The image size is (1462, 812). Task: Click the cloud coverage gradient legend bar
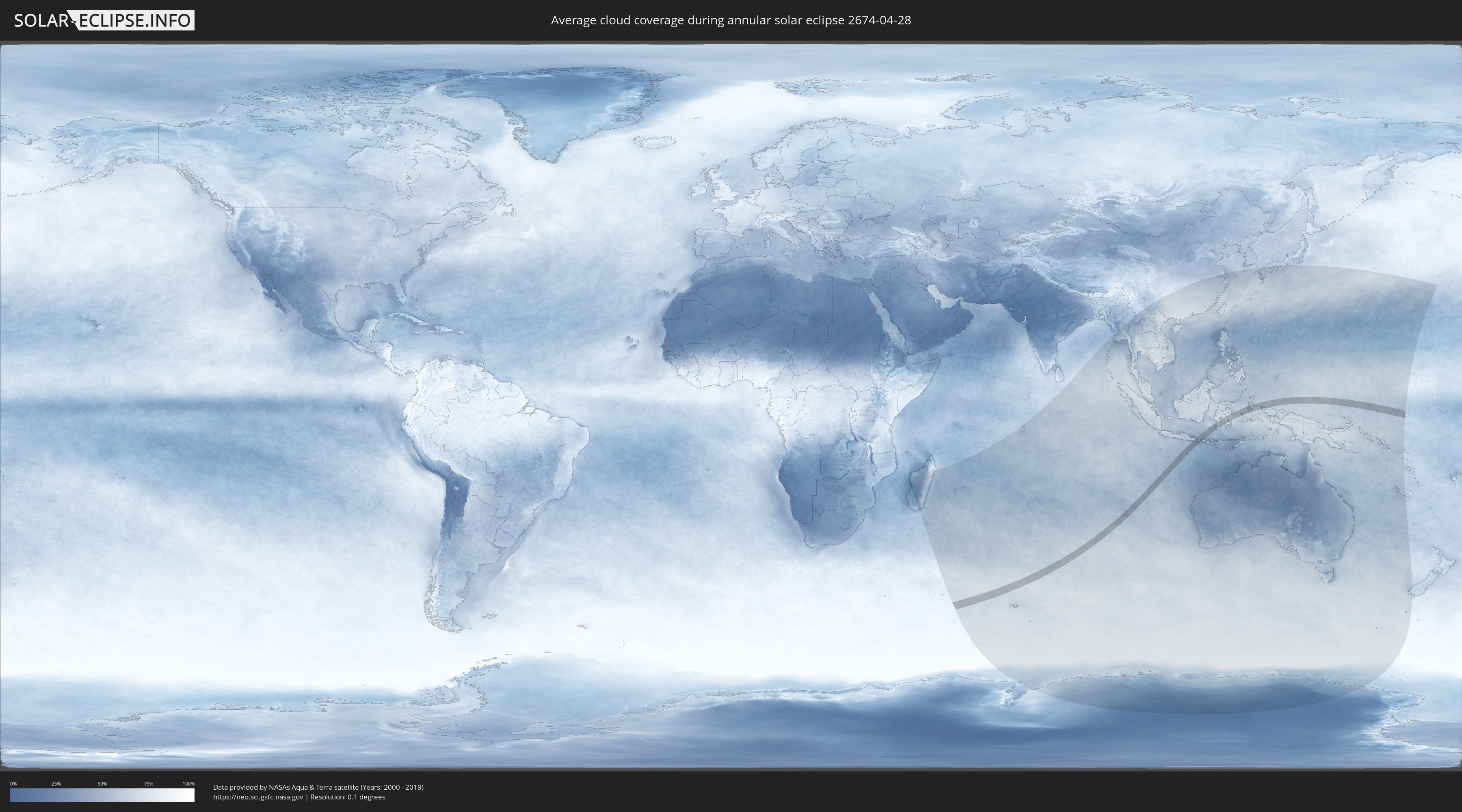click(x=102, y=795)
